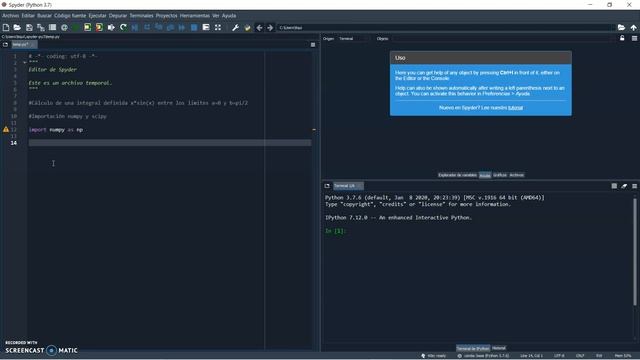Click Kite ready status indicator

click(434, 356)
